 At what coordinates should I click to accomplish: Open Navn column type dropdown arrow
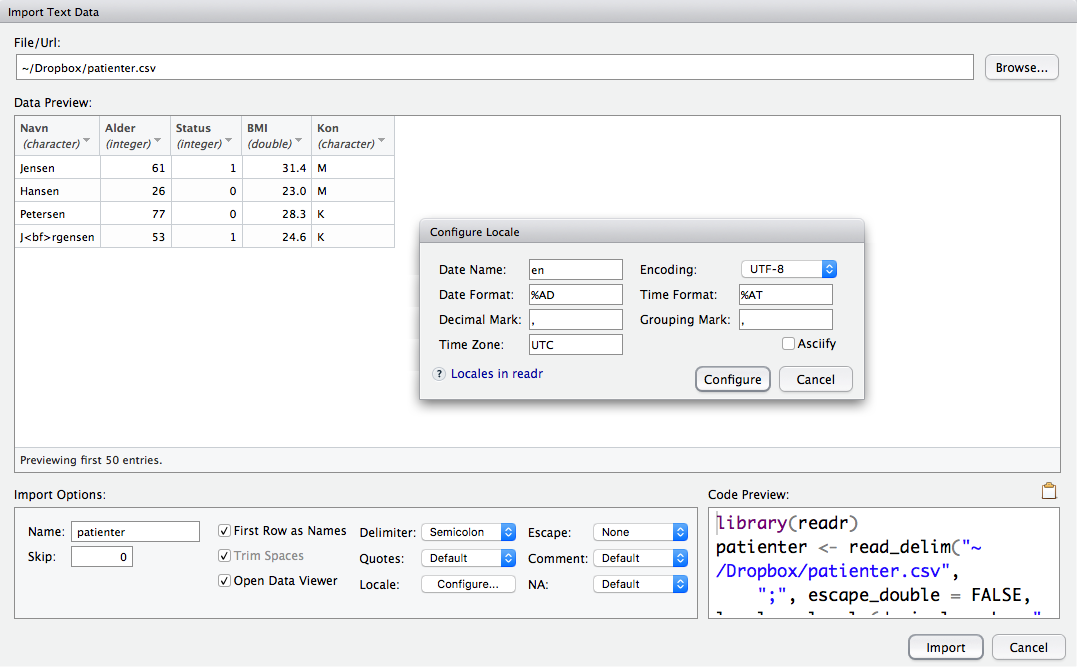tap(87, 142)
